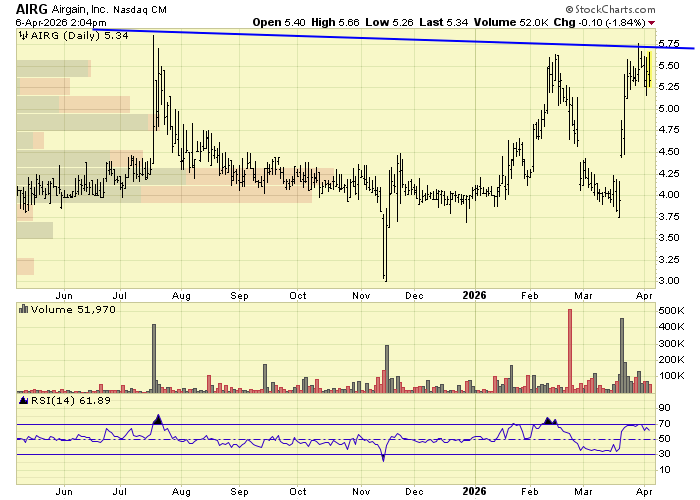Click the first black RSI marker in February
The height and width of the screenshot is (500, 700).
[x=548, y=421]
